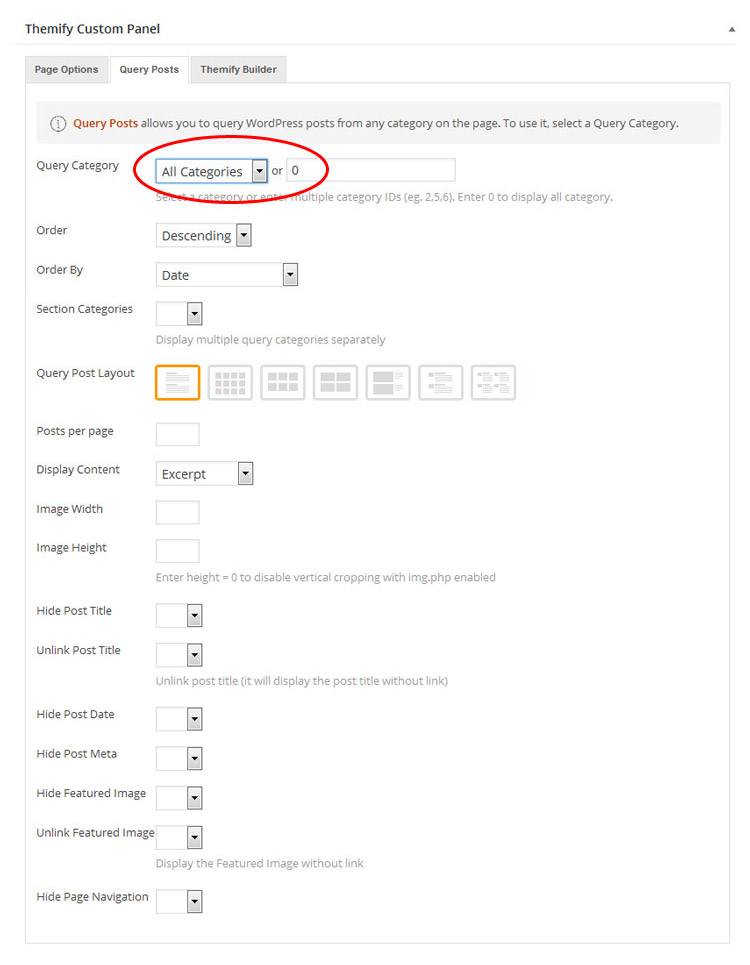Click the 'Enter height = 0' hint text
The height and width of the screenshot is (965, 750).
pos(325,577)
